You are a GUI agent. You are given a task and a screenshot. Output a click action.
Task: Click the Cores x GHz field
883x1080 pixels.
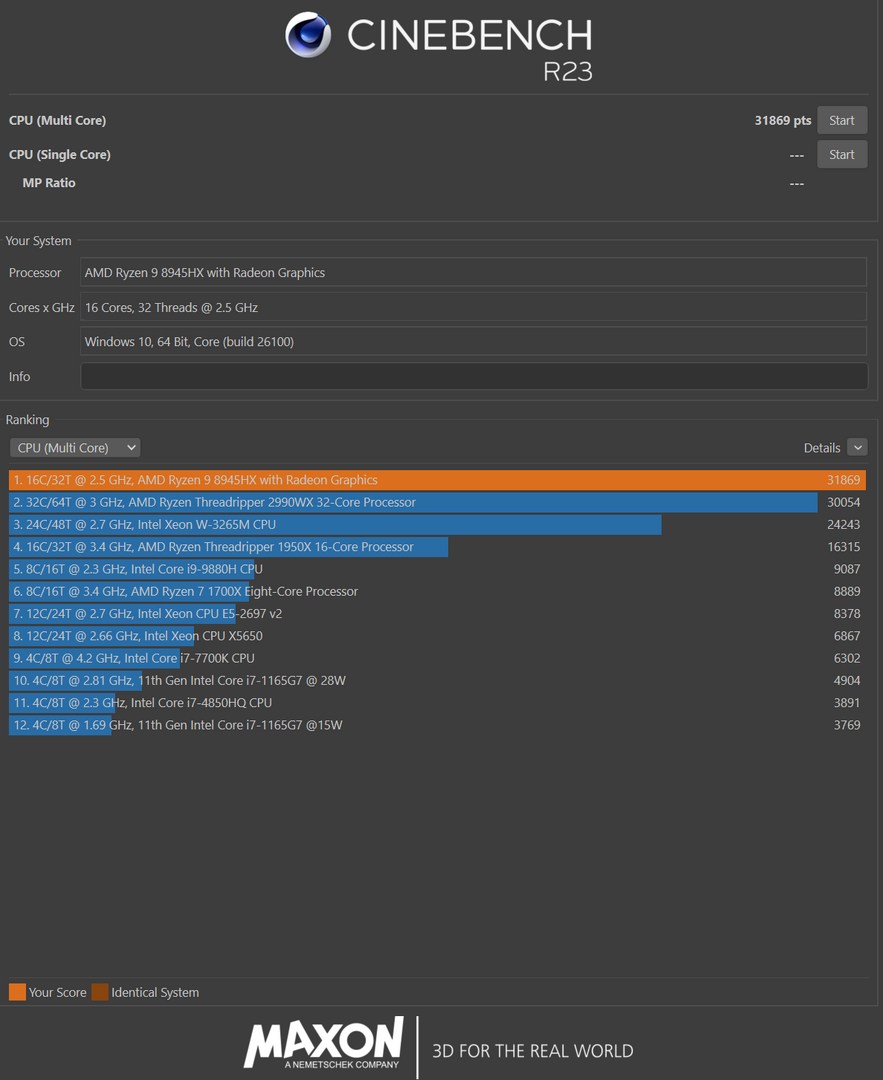point(474,307)
